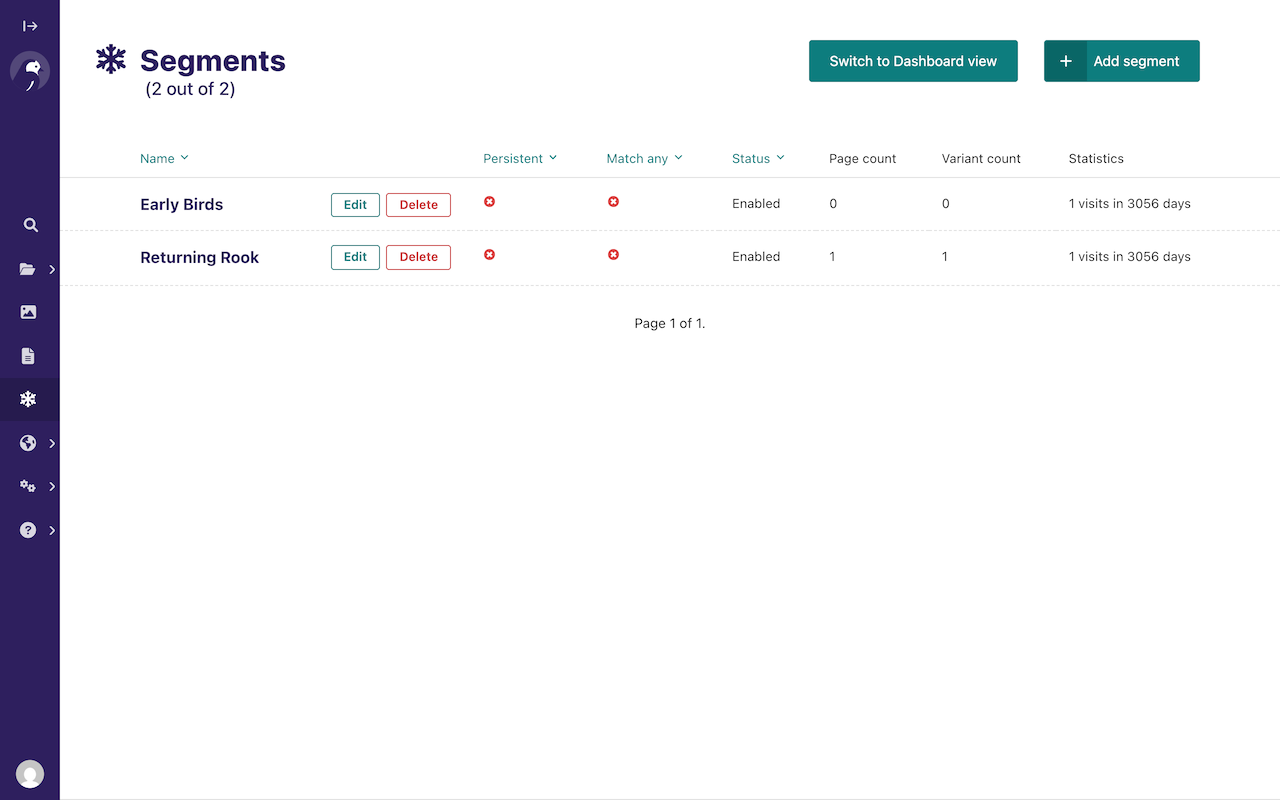Expand the Pages folder submenu chevron
1280x800 pixels.
point(52,269)
